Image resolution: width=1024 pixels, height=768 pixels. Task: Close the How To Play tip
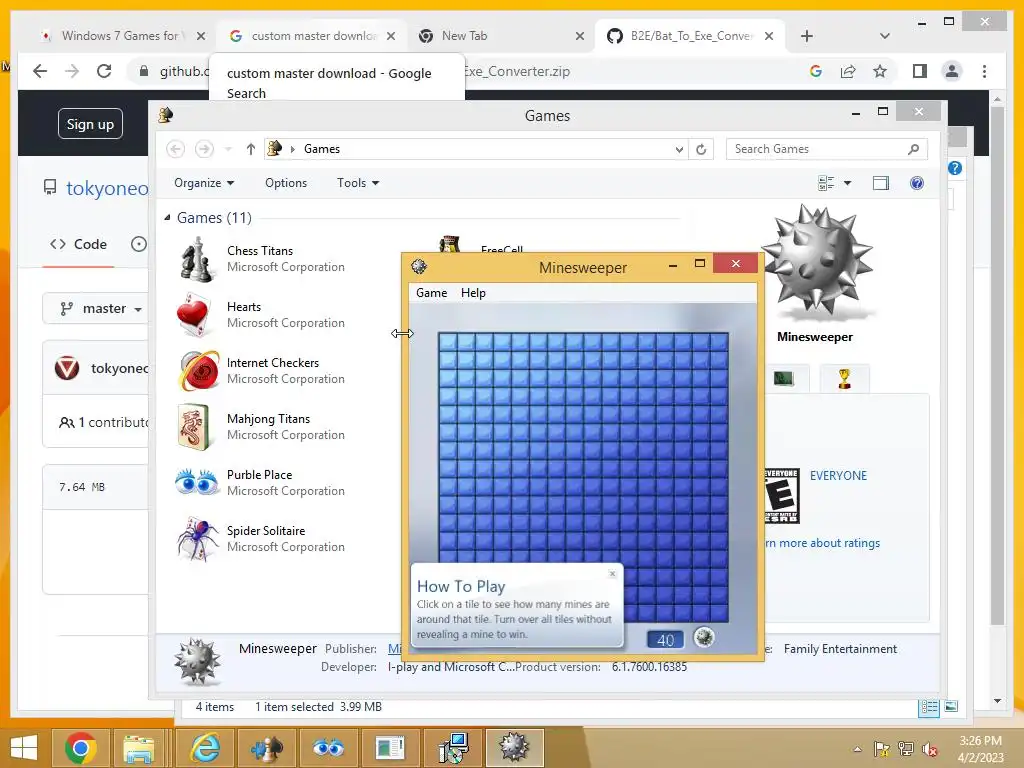pos(612,573)
